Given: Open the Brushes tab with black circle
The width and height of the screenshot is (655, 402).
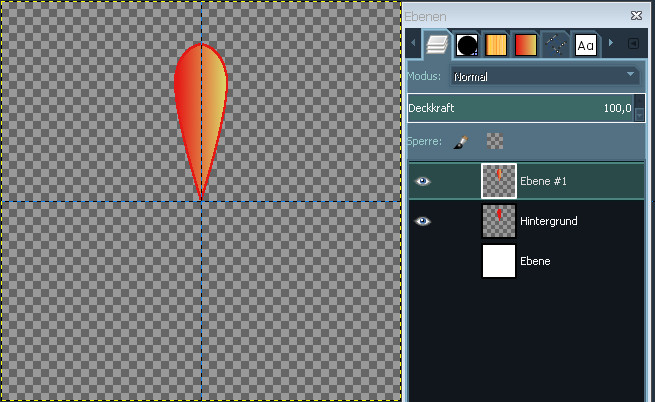Looking at the screenshot, I should coord(466,44).
